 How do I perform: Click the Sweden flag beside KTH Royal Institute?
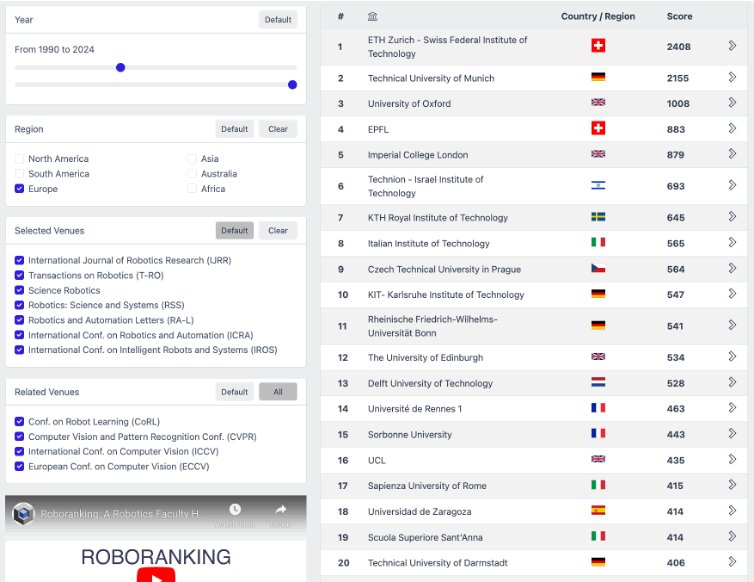[598, 217]
